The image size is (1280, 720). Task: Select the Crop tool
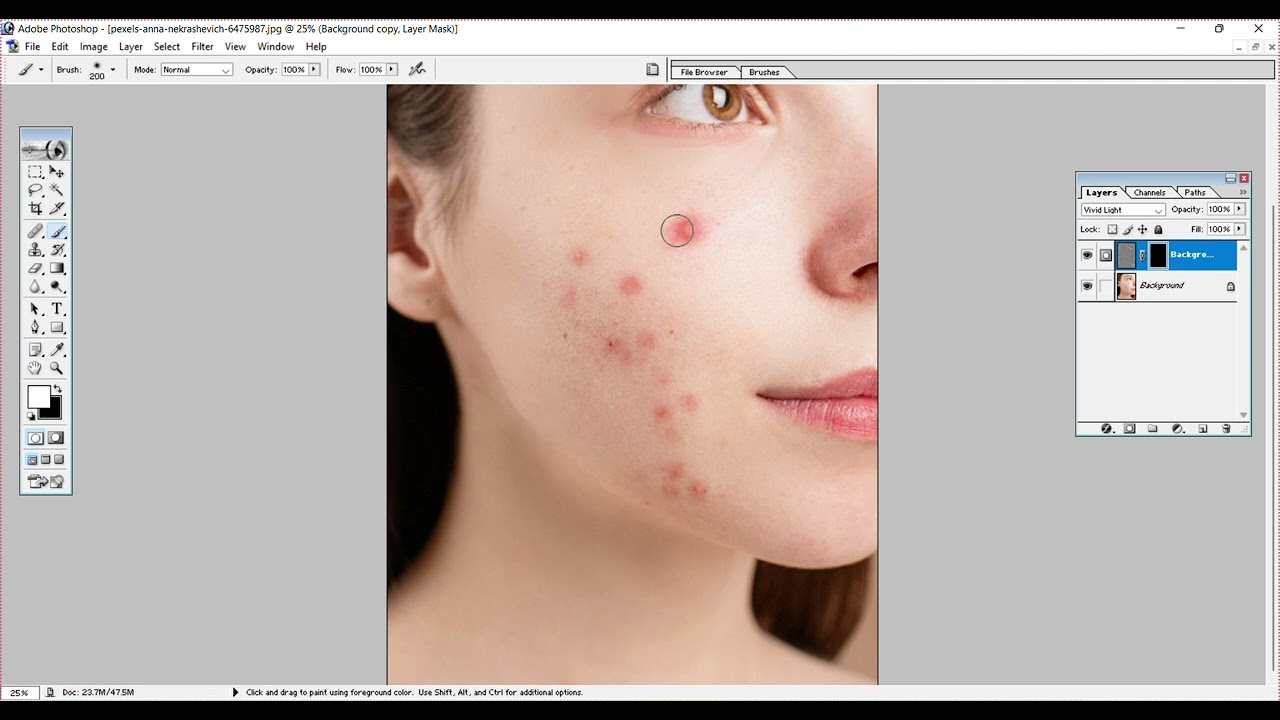tap(35, 208)
